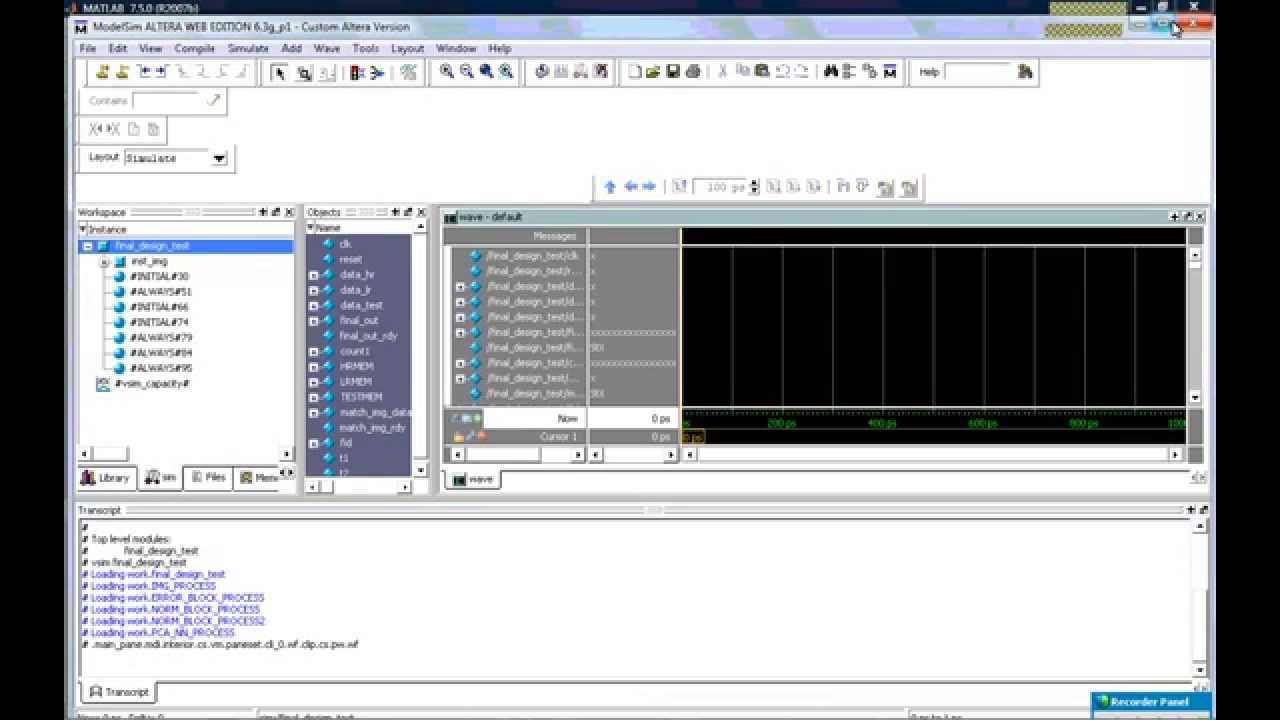The image size is (1280, 720).
Task: Click the Open folder toolbar icon
Action: [653, 71]
